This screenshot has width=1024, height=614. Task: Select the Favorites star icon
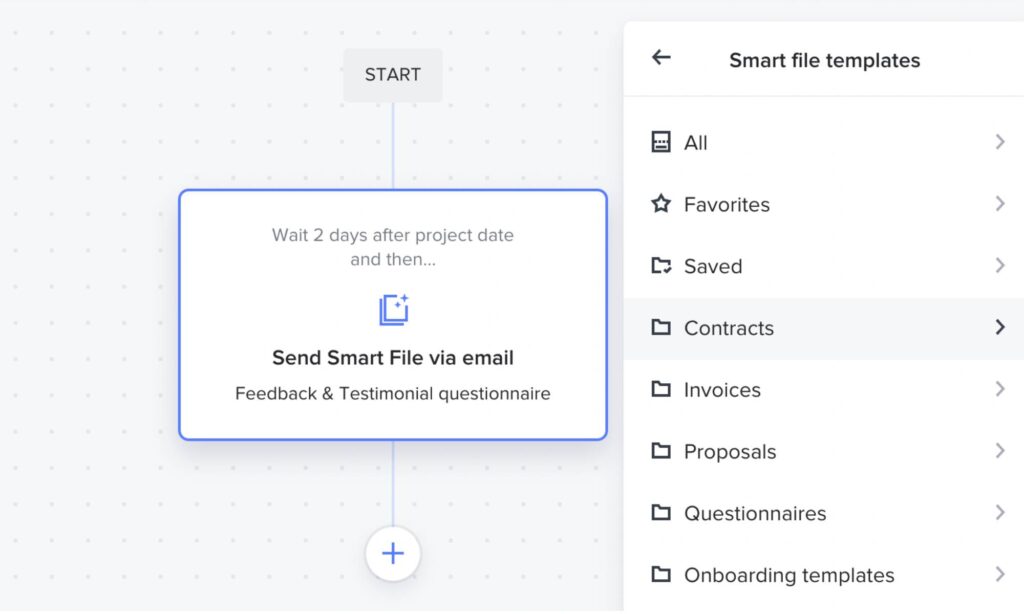(x=661, y=204)
